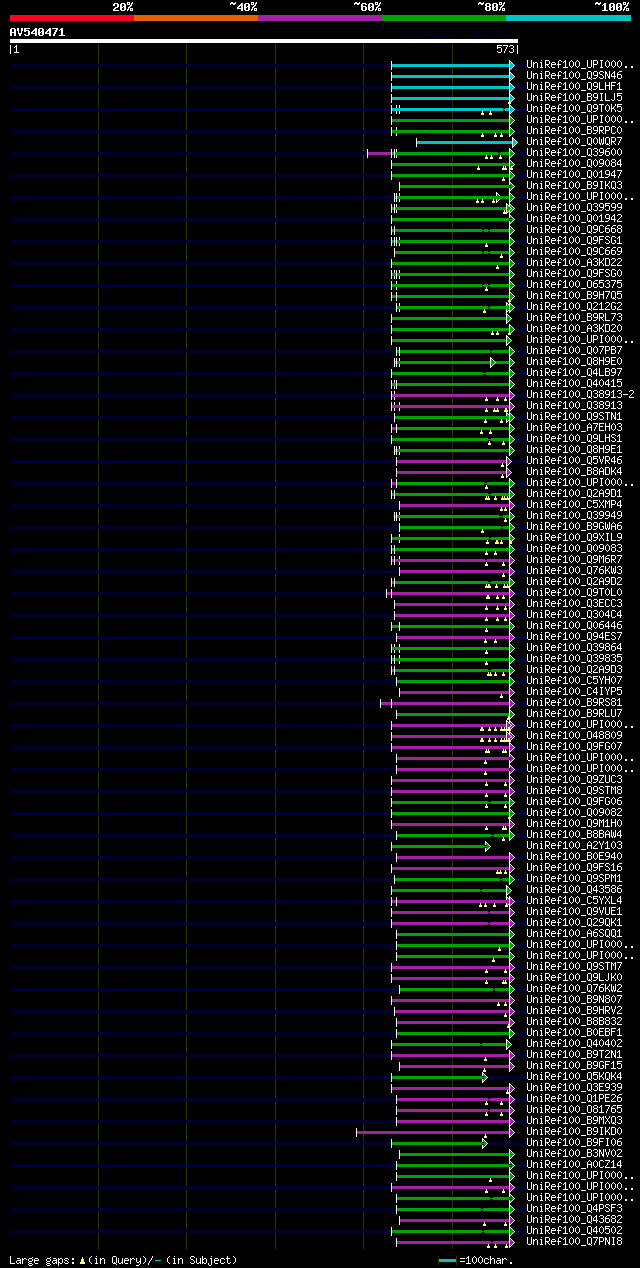This screenshot has width=640, height=1268.
Task: Select the UniRef100_Q39599 label
Action: coord(574,207)
